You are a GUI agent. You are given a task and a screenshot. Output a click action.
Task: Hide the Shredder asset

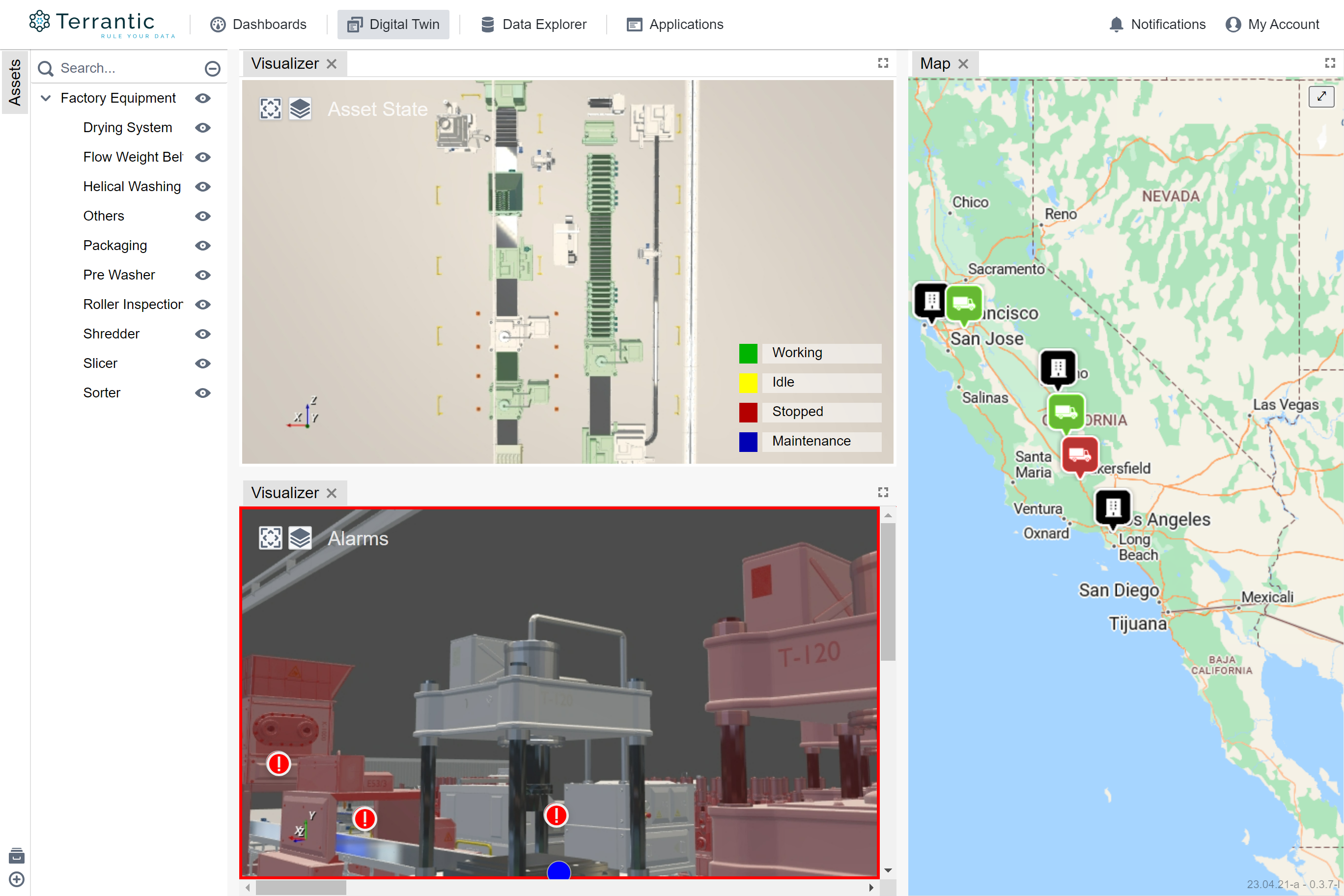203,335
